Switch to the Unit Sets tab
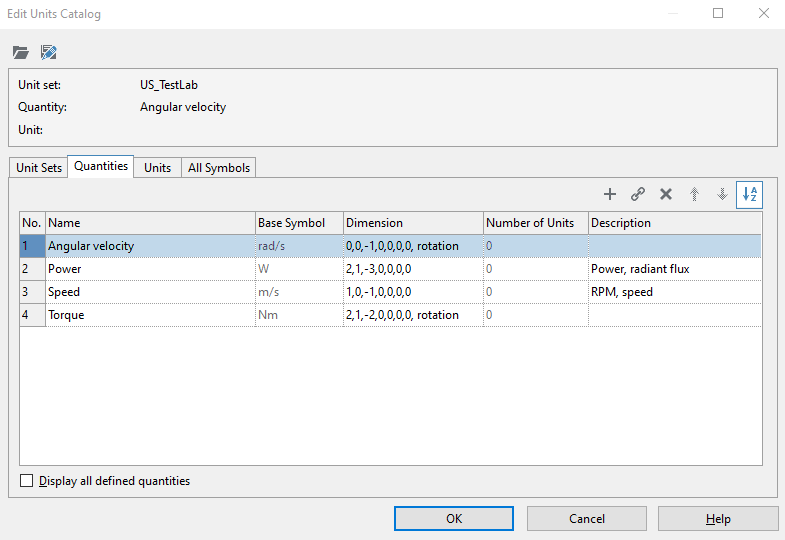 (x=39, y=168)
